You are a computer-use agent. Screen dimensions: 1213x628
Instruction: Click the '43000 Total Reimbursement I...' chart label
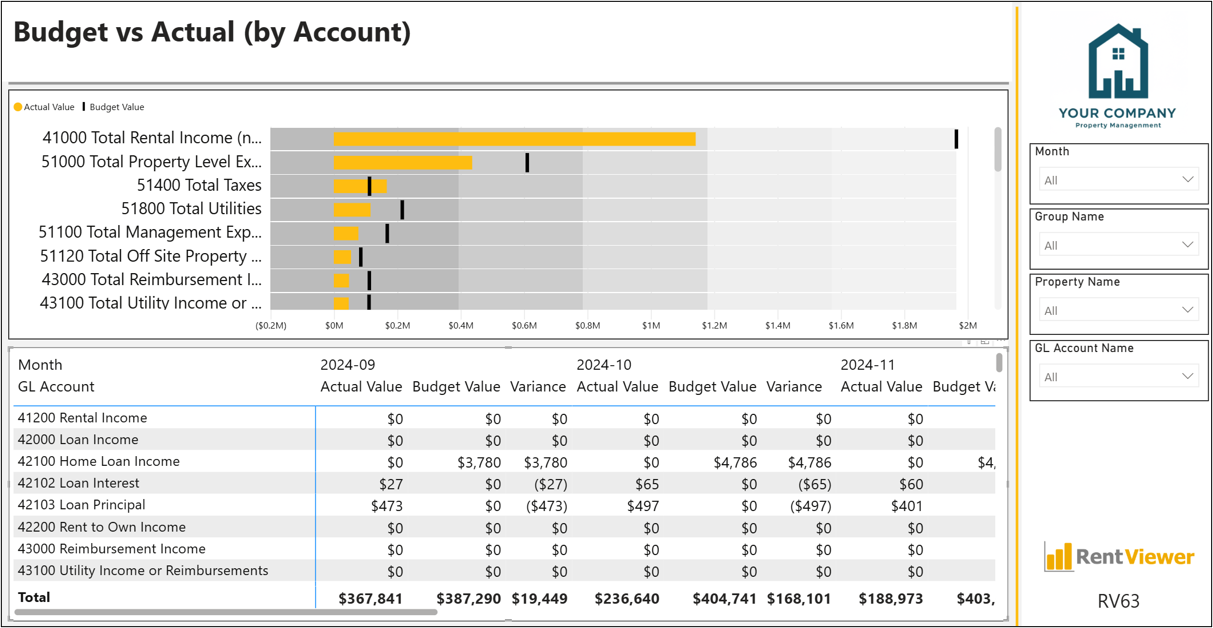point(151,279)
